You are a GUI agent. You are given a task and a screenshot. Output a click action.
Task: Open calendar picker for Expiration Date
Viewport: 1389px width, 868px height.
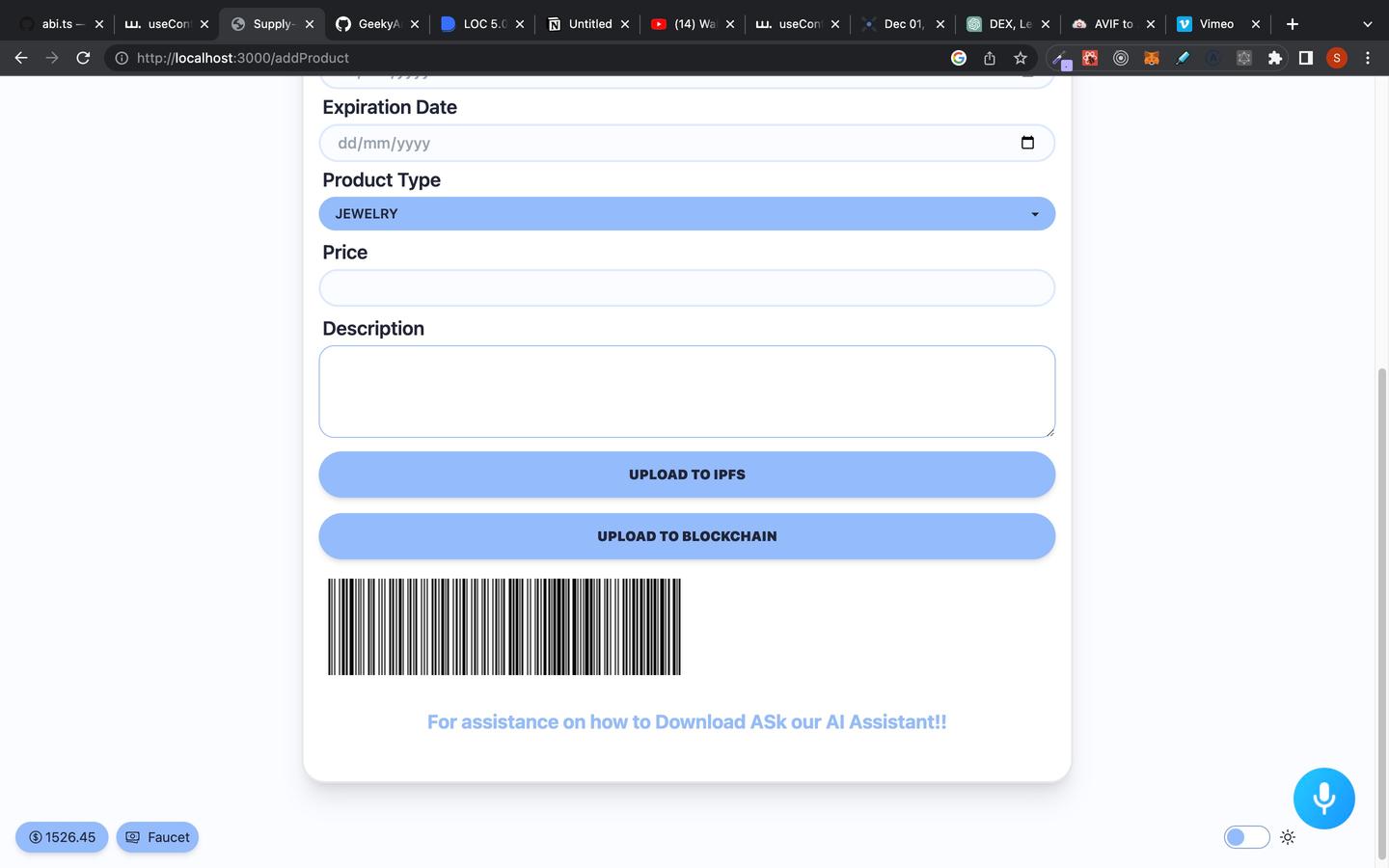[x=1027, y=143]
